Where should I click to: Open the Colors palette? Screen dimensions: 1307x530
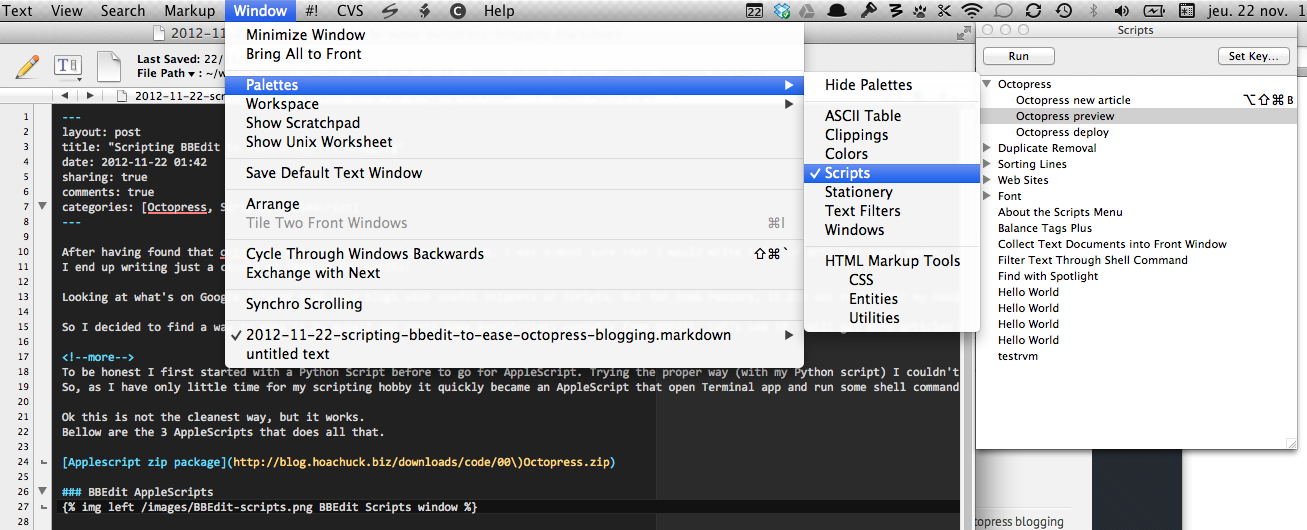(x=892, y=154)
